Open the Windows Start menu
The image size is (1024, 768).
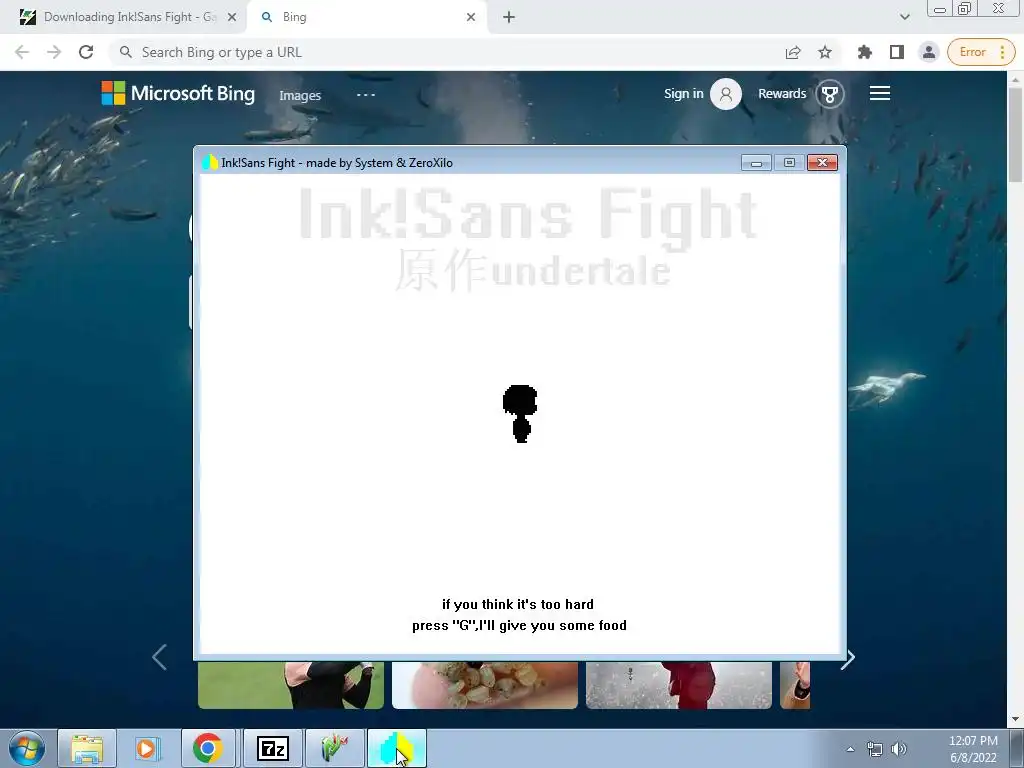coord(27,748)
